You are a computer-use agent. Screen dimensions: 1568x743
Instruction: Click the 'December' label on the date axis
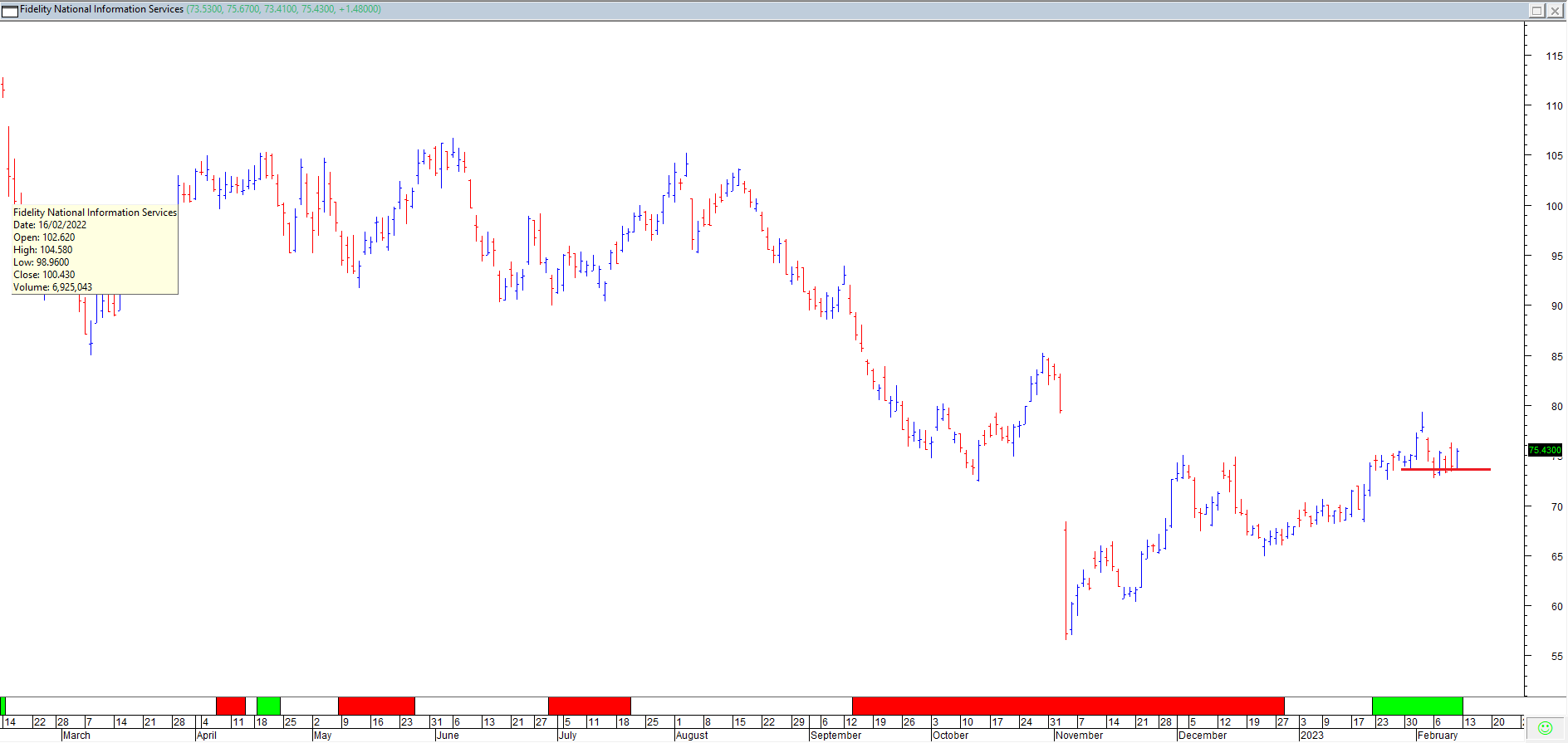pyautogui.click(x=1203, y=736)
